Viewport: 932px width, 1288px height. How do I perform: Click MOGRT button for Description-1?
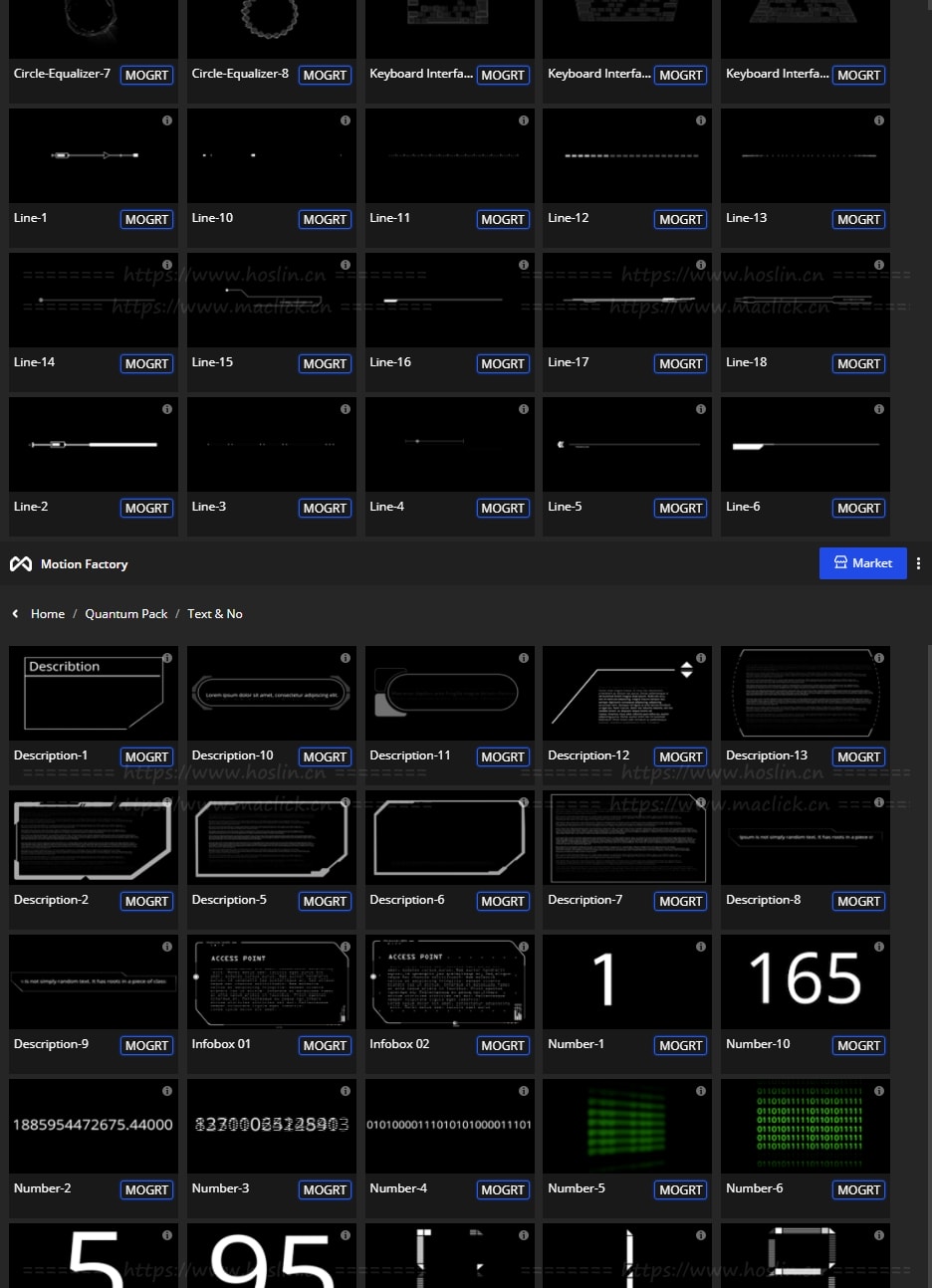coord(147,756)
